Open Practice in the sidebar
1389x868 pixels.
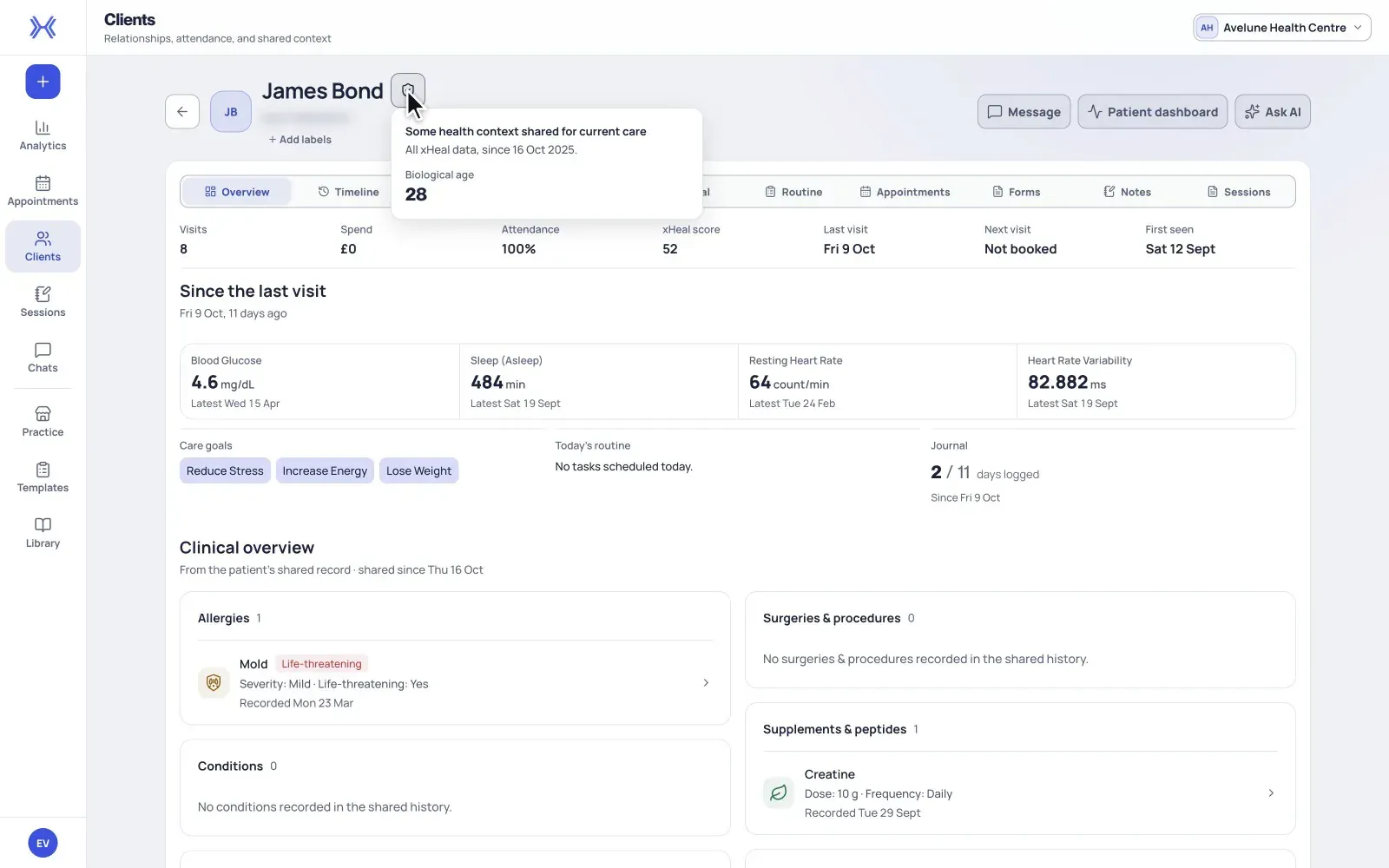click(43, 422)
